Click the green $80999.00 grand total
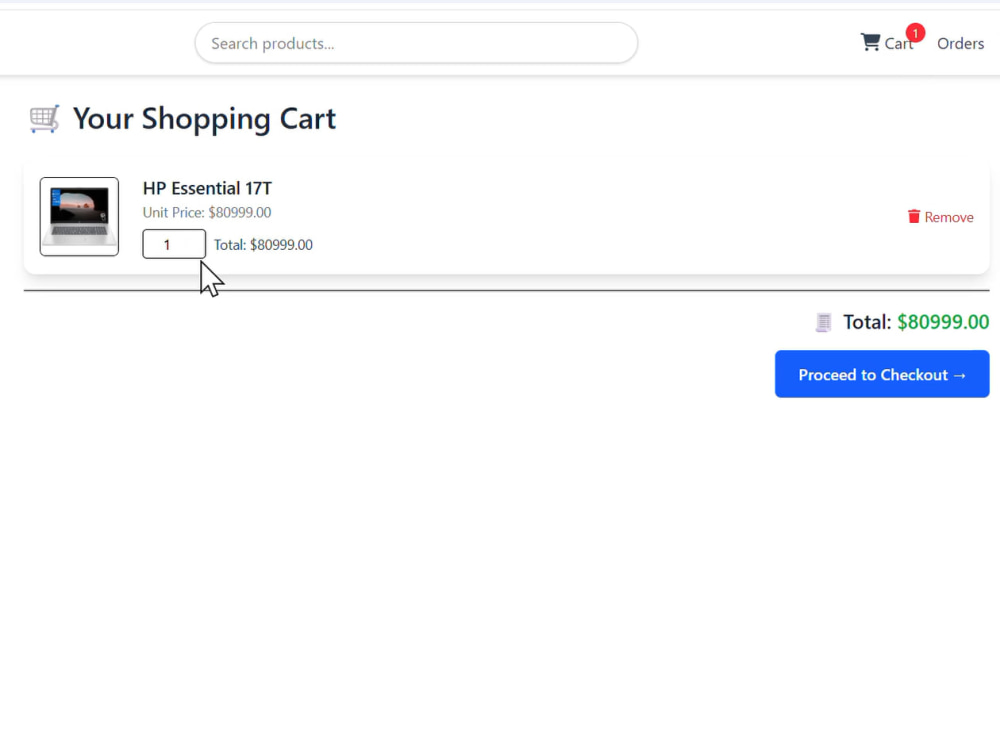Viewport: 1000px width, 750px height. click(x=943, y=322)
